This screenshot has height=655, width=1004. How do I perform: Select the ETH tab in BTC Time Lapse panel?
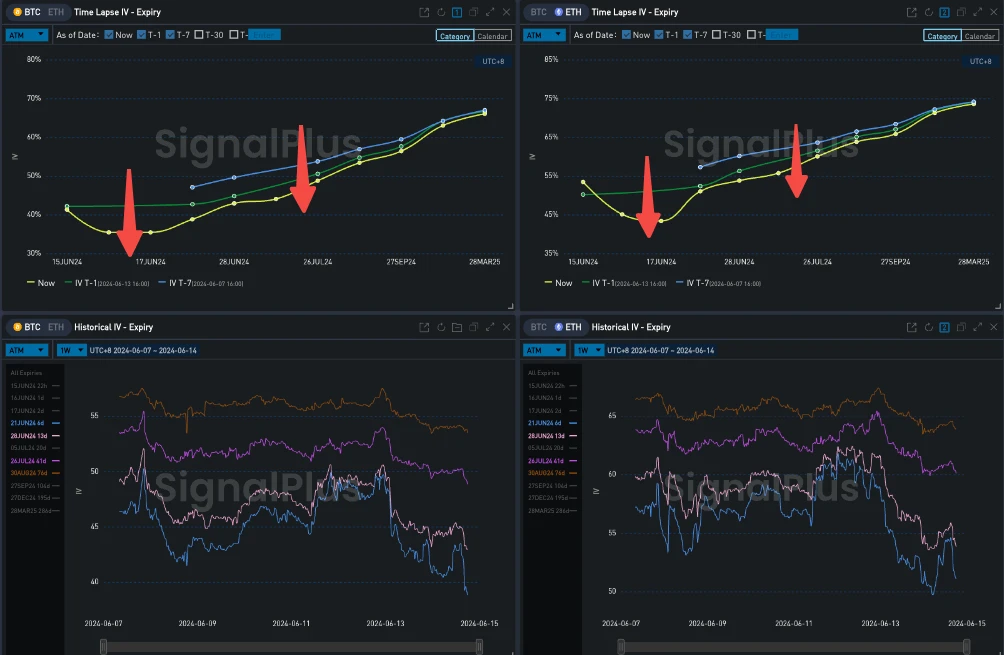tap(55, 12)
